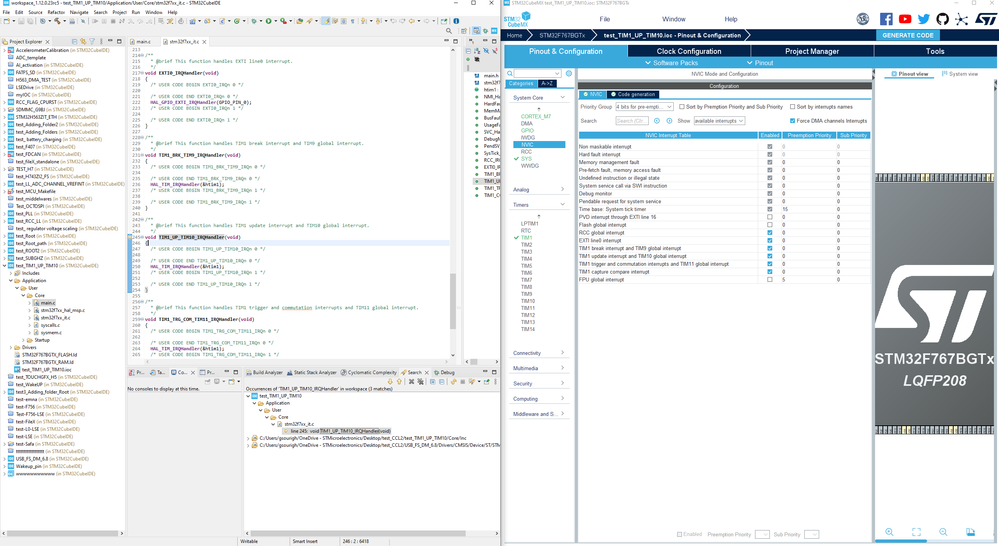Open the Show available interrupts dropdown
999x546 pixels.
719,121
